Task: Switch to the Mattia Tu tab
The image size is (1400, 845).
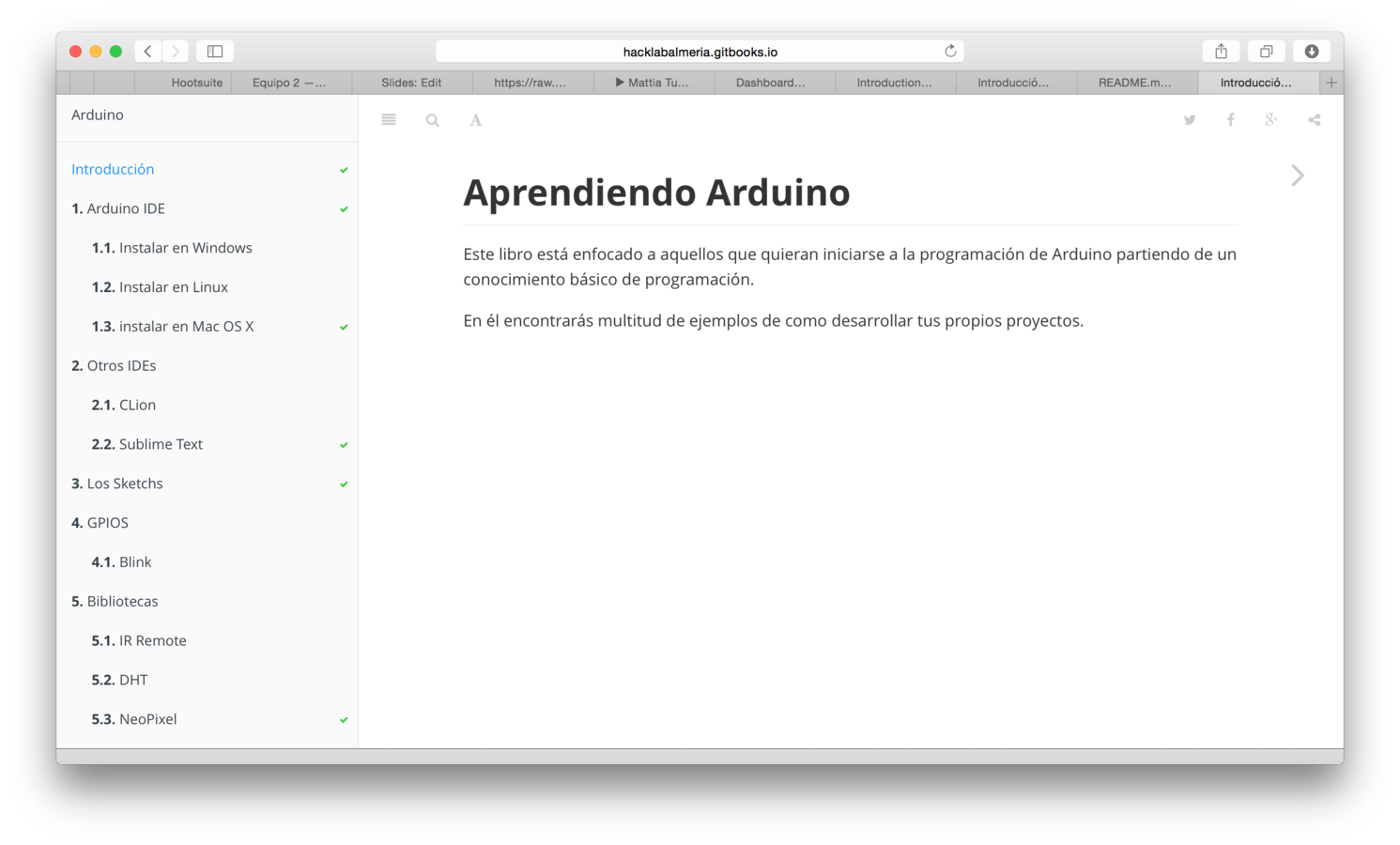Action: 653,83
